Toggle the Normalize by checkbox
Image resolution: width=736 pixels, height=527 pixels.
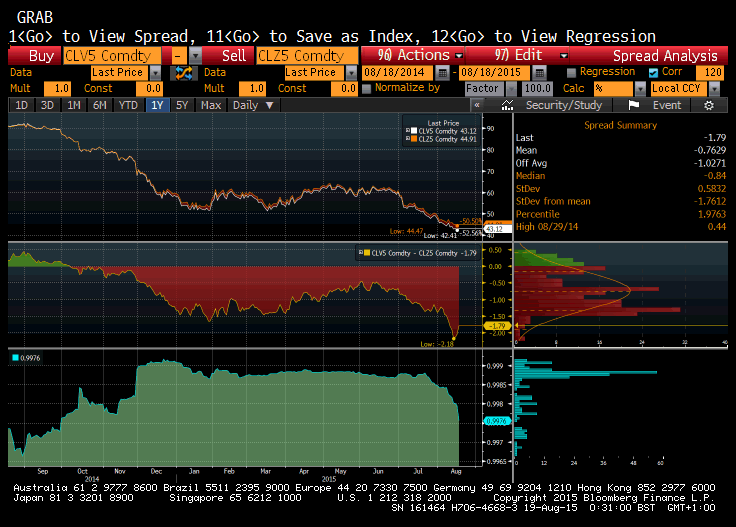(x=367, y=88)
